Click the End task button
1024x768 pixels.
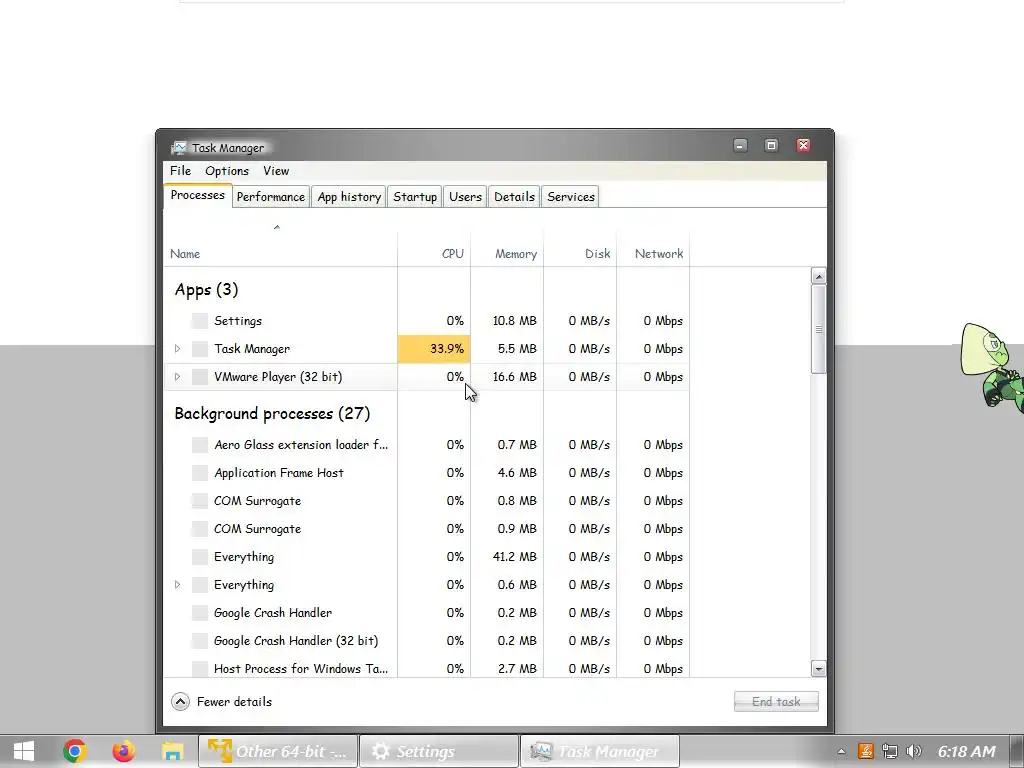point(776,701)
